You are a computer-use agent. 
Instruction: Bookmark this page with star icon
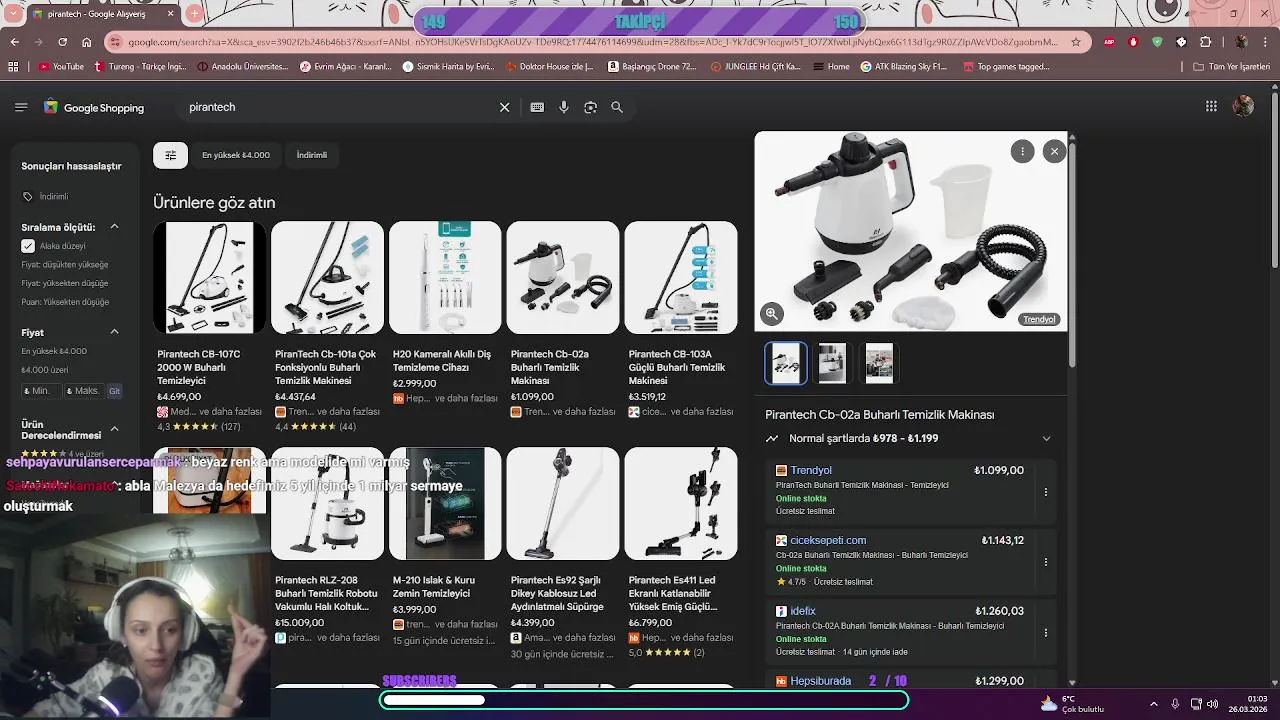point(1076,42)
